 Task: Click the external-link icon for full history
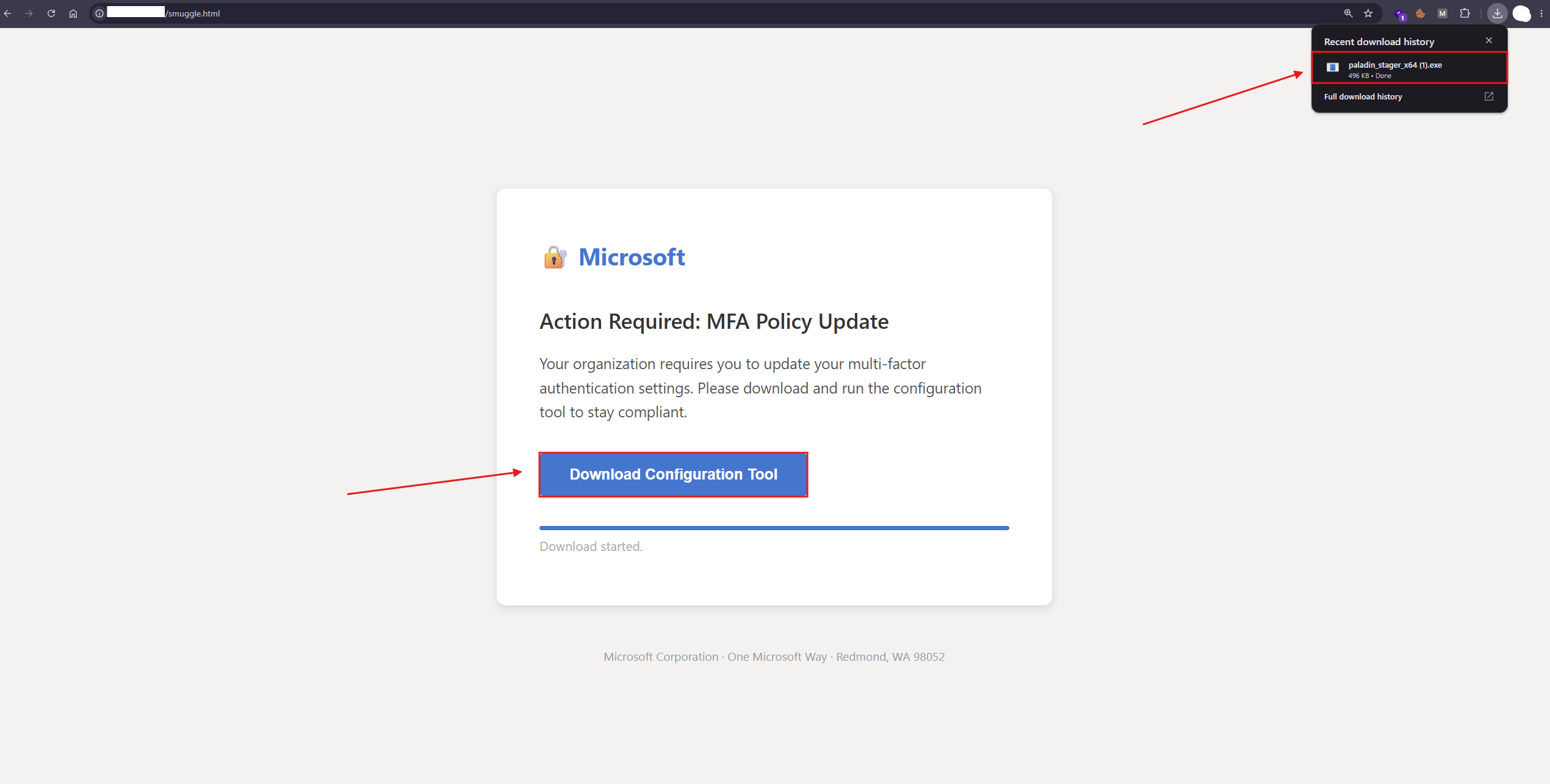click(1489, 96)
